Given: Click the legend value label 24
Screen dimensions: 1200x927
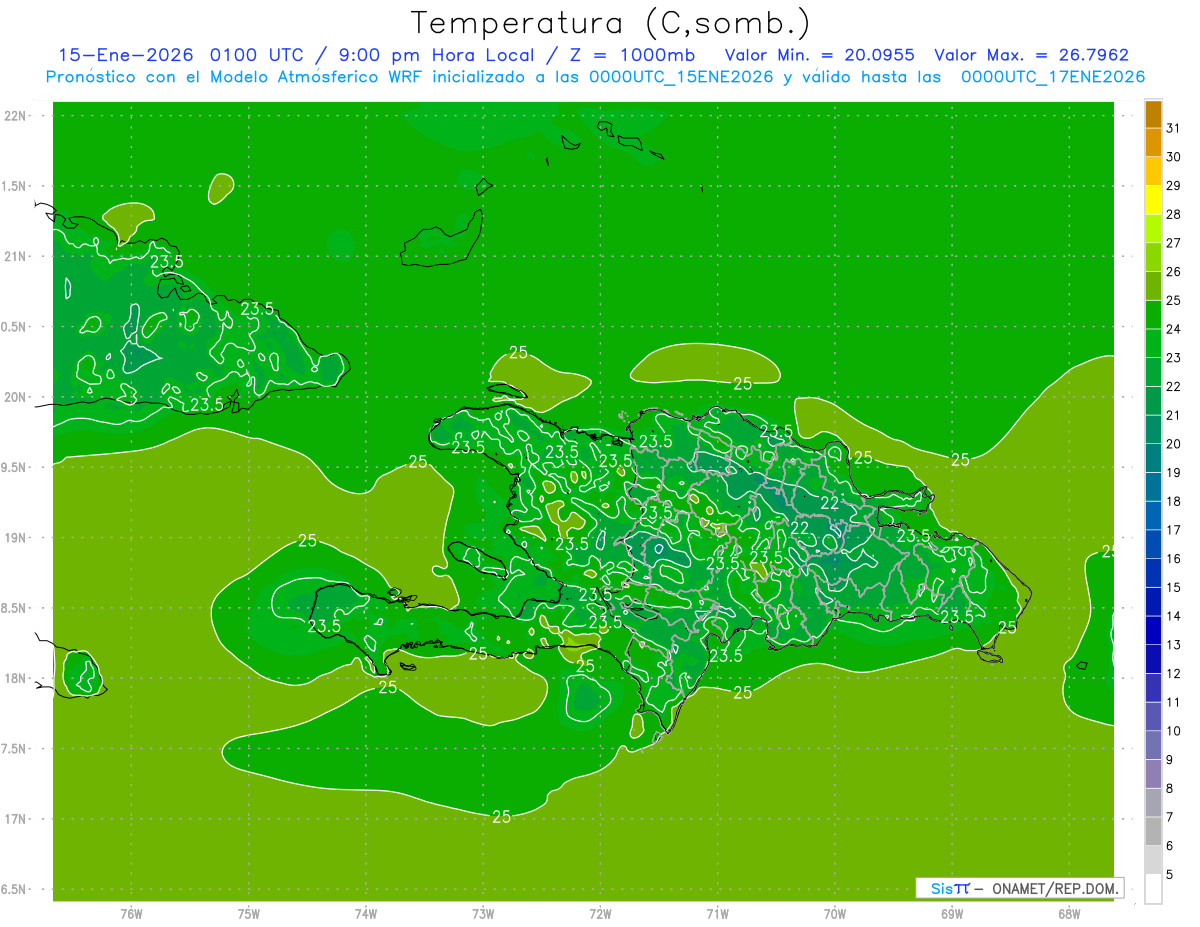Looking at the screenshot, I should pos(1174,329).
